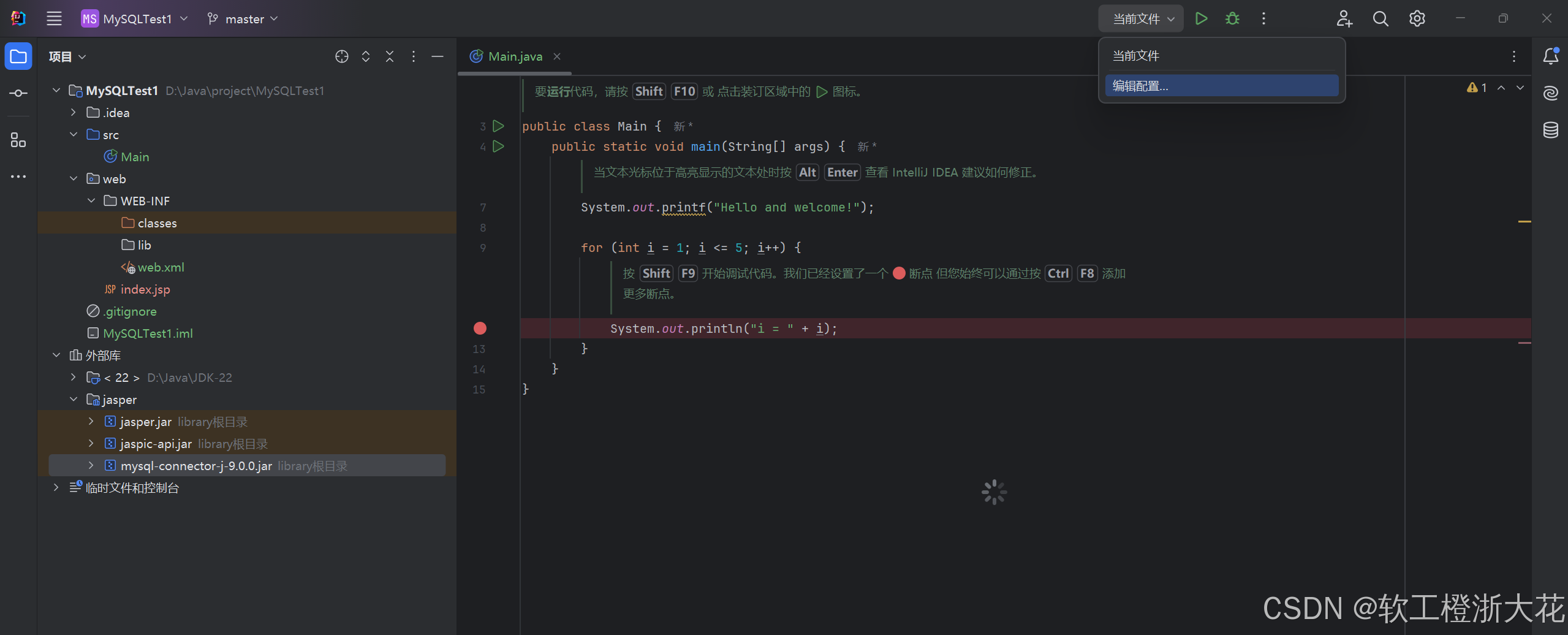Viewport: 1568px width, 635px height.
Task: Open the Project tool window folder icon
Action: click(x=18, y=56)
